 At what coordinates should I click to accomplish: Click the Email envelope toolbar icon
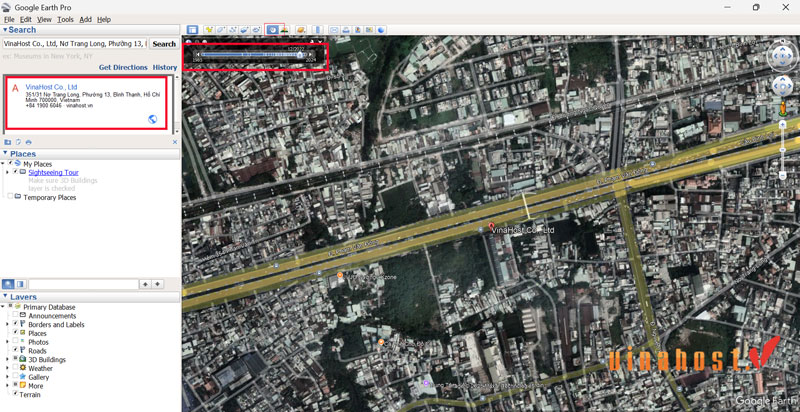[334, 30]
